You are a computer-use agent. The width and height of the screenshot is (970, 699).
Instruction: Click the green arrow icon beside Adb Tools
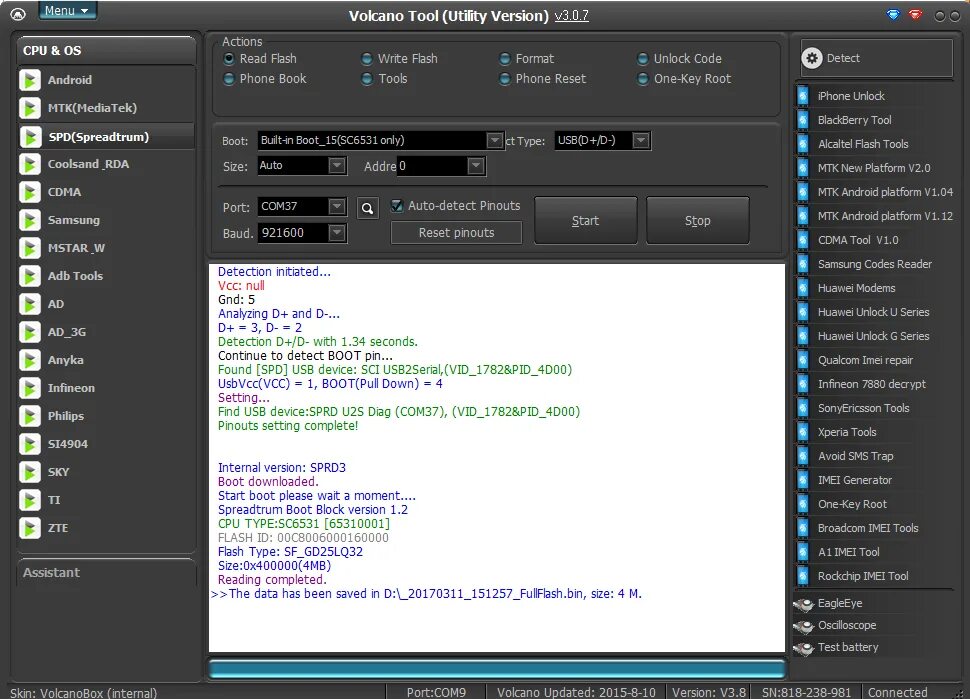(30, 277)
